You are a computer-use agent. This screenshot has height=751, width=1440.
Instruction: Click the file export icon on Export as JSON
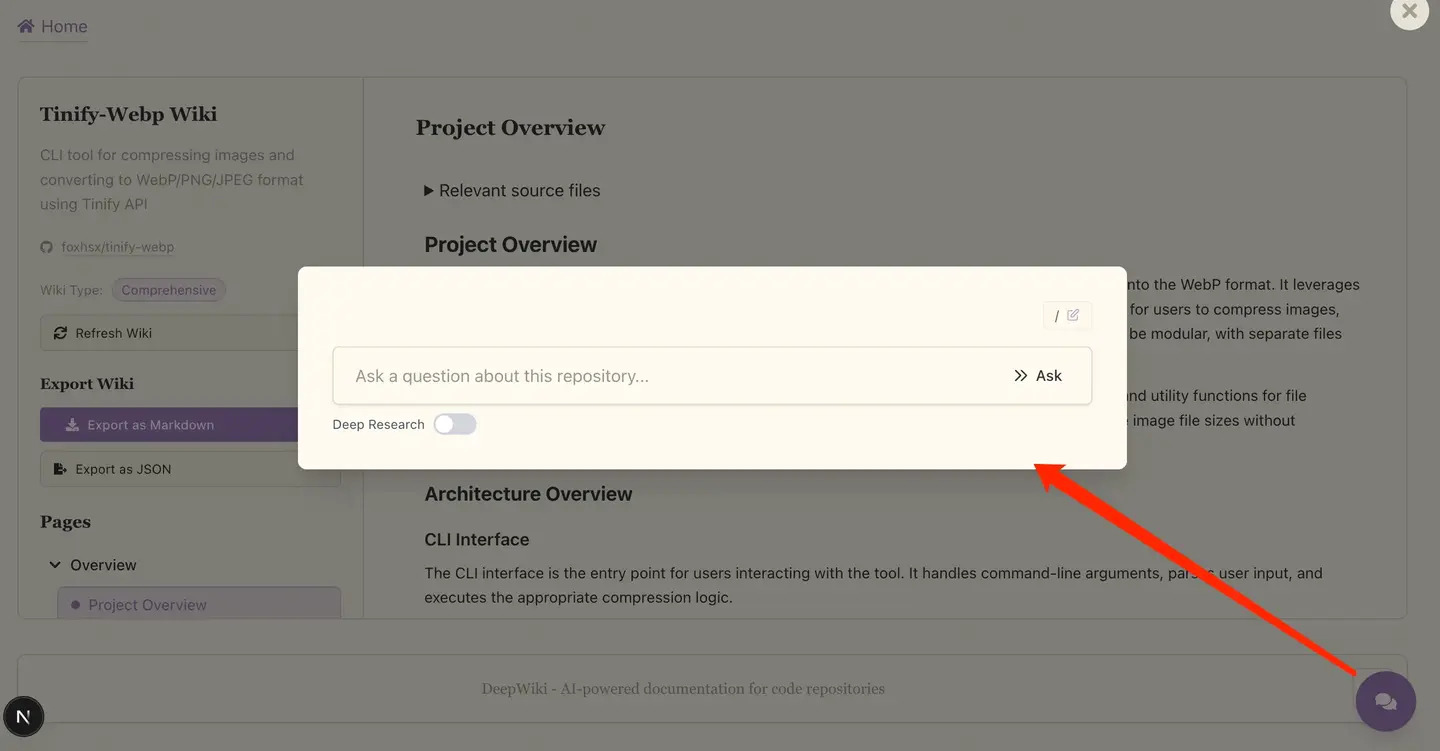[x=60, y=469]
